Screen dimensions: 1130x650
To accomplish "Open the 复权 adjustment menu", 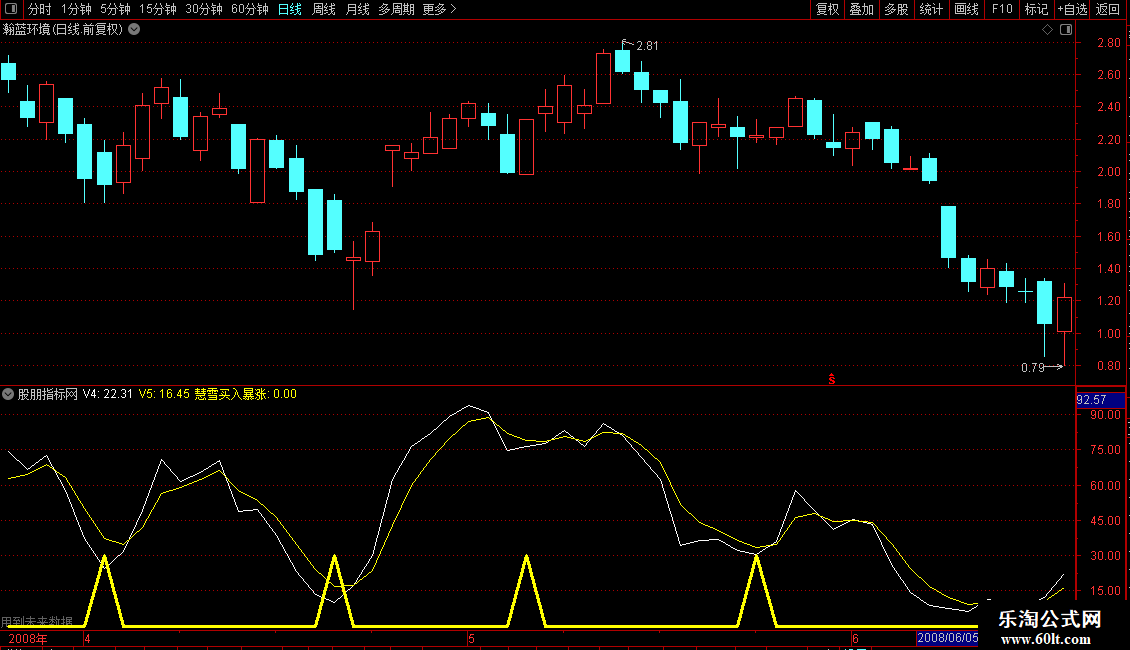I will pos(827,9).
